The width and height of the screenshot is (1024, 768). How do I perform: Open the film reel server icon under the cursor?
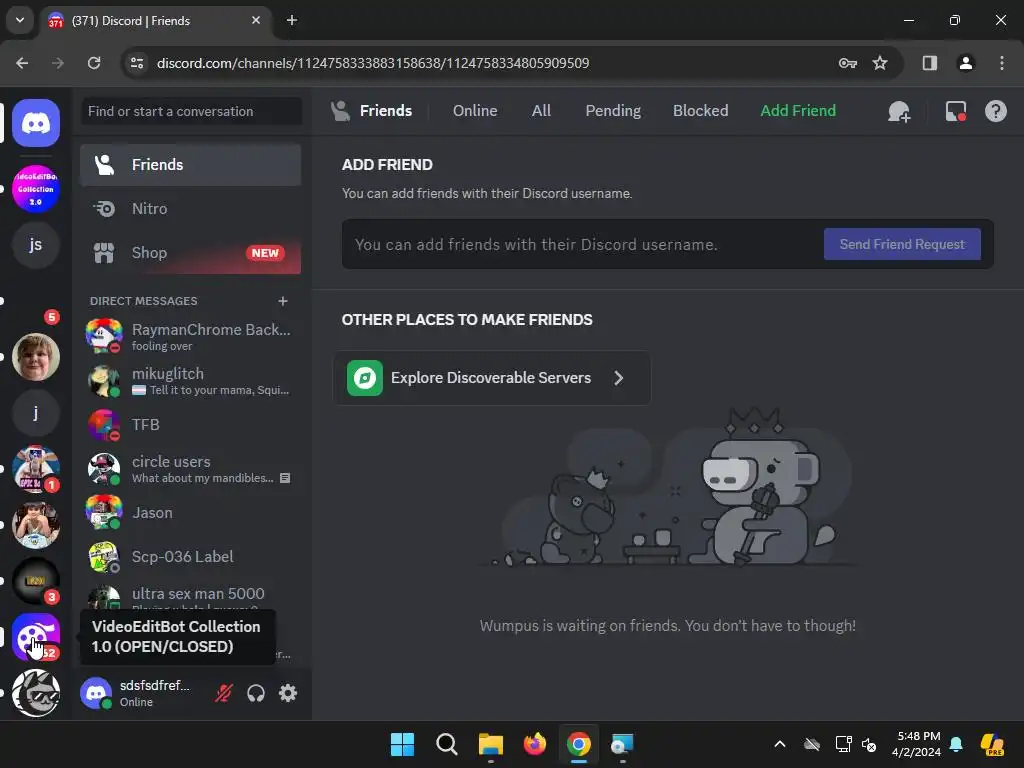[36, 637]
